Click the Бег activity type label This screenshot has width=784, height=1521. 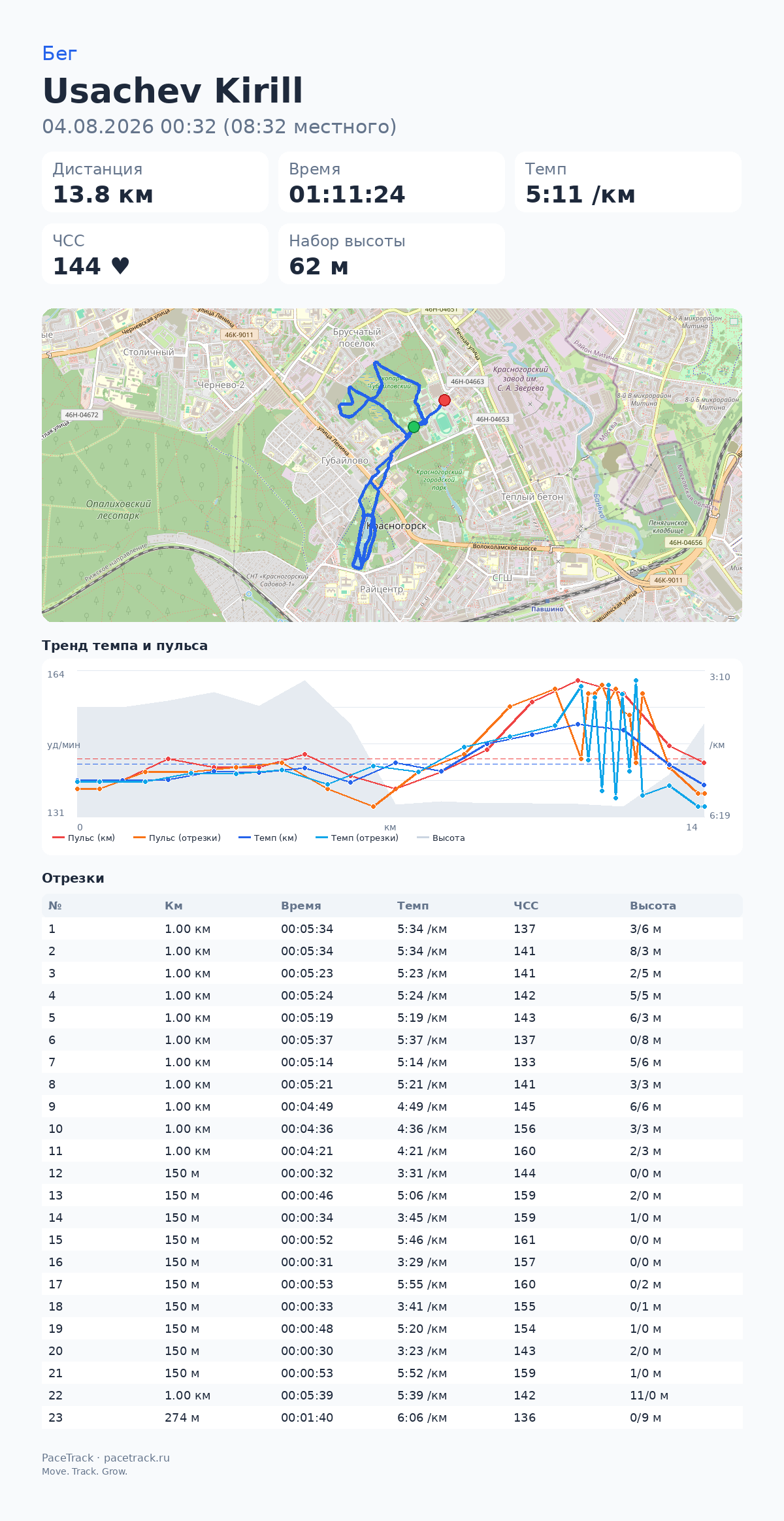point(59,54)
